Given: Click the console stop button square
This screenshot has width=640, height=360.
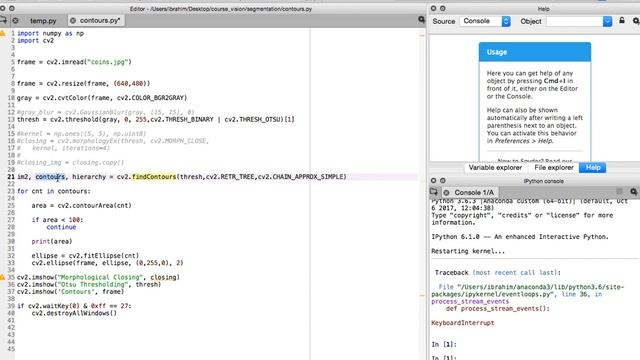Looking at the screenshot, I should [619, 191].
